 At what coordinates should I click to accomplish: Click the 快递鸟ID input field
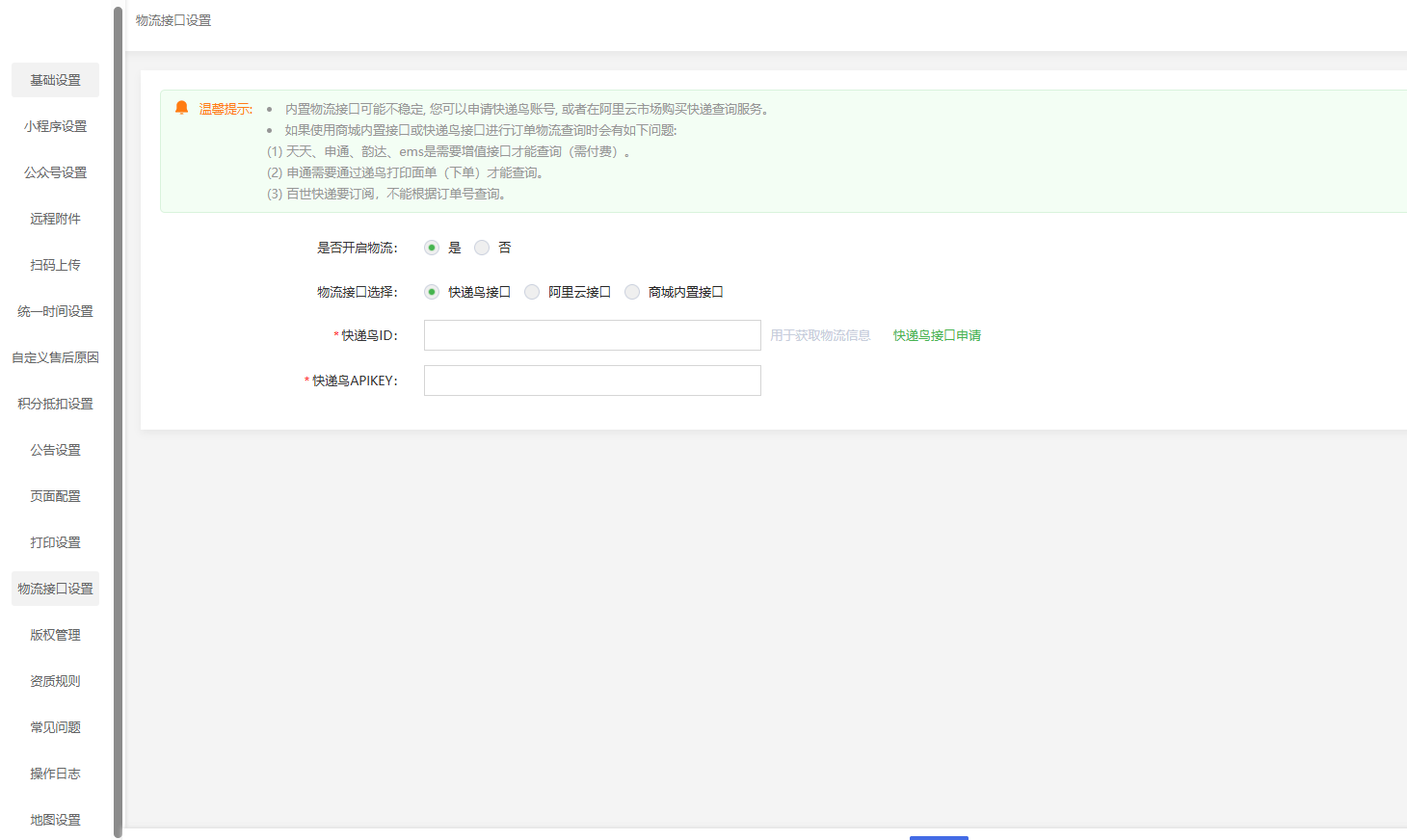point(592,335)
